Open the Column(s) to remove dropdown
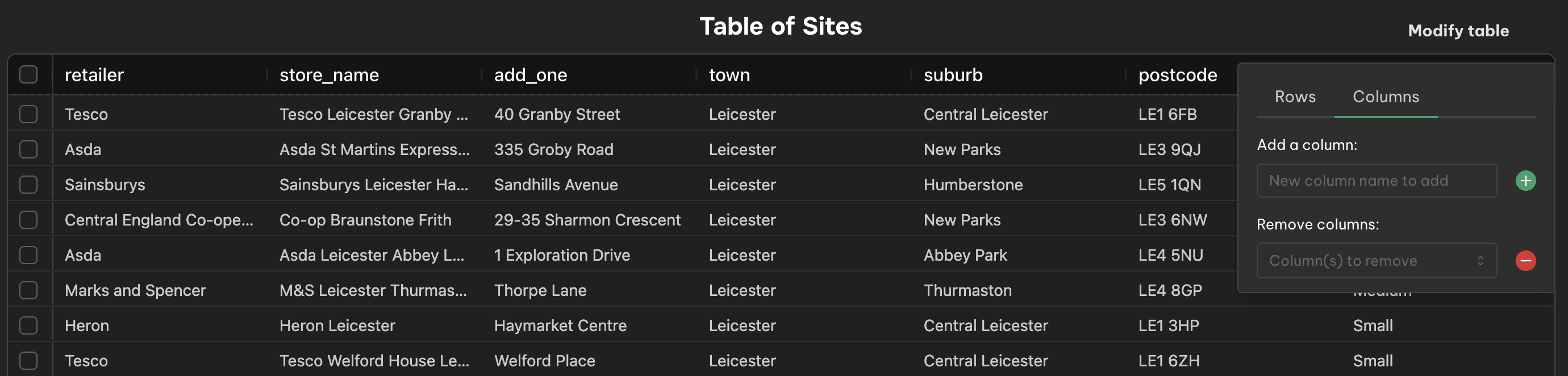The width and height of the screenshot is (1568, 376). point(1376,261)
